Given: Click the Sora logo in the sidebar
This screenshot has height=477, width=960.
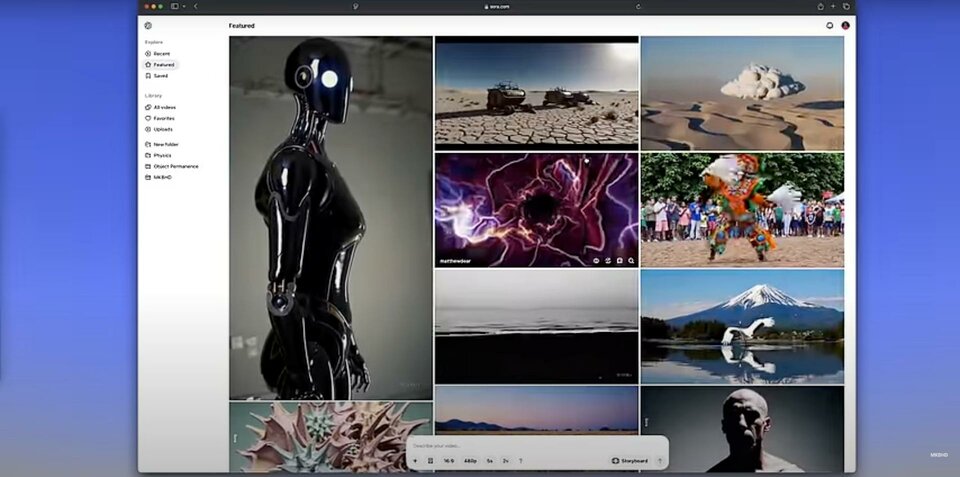Looking at the screenshot, I should pyautogui.click(x=148, y=25).
